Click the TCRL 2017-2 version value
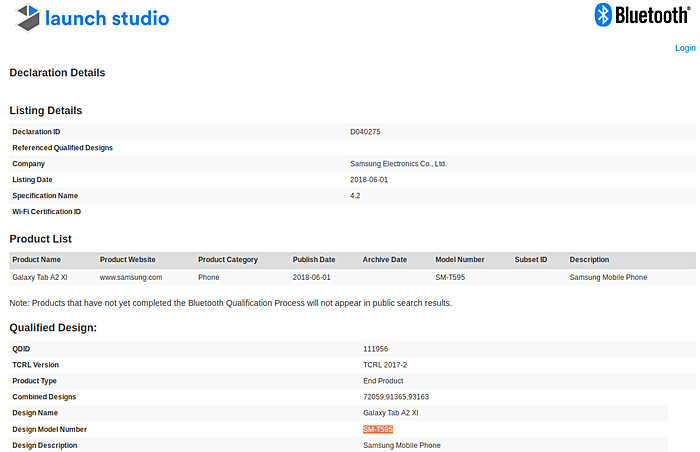Screen dimensions: 700x452 (x=384, y=365)
